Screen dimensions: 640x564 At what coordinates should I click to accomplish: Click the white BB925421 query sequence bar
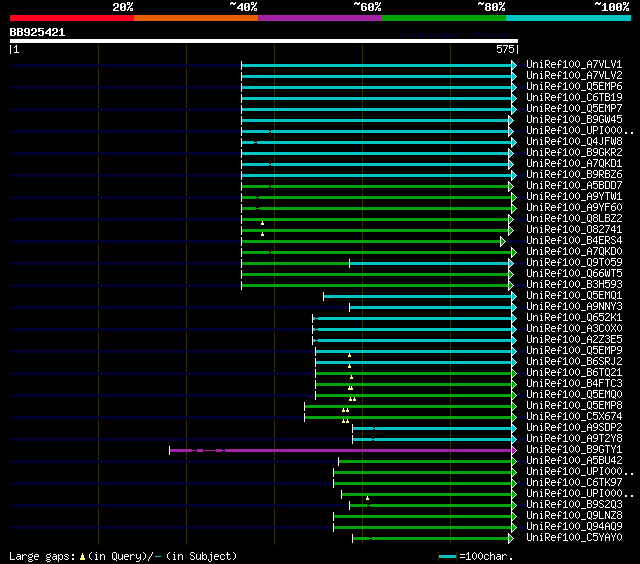click(x=264, y=41)
